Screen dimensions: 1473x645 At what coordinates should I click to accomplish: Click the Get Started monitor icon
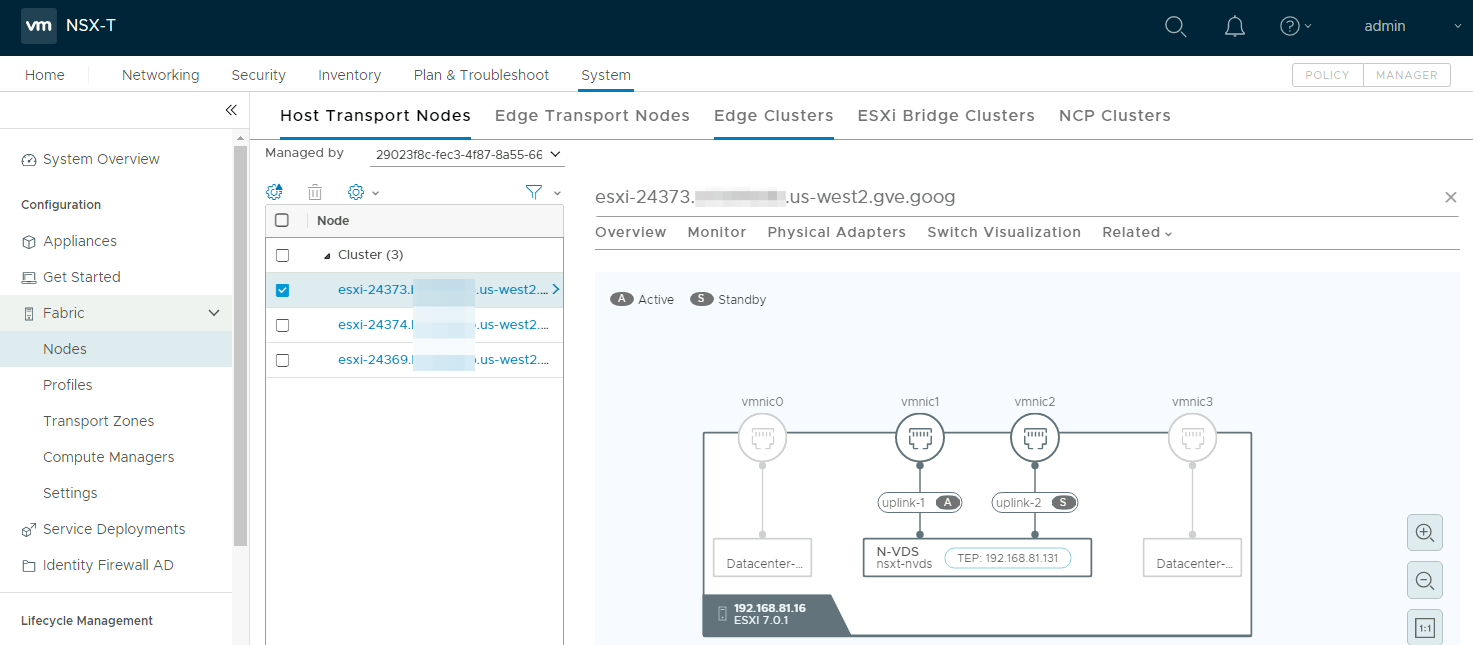point(29,278)
